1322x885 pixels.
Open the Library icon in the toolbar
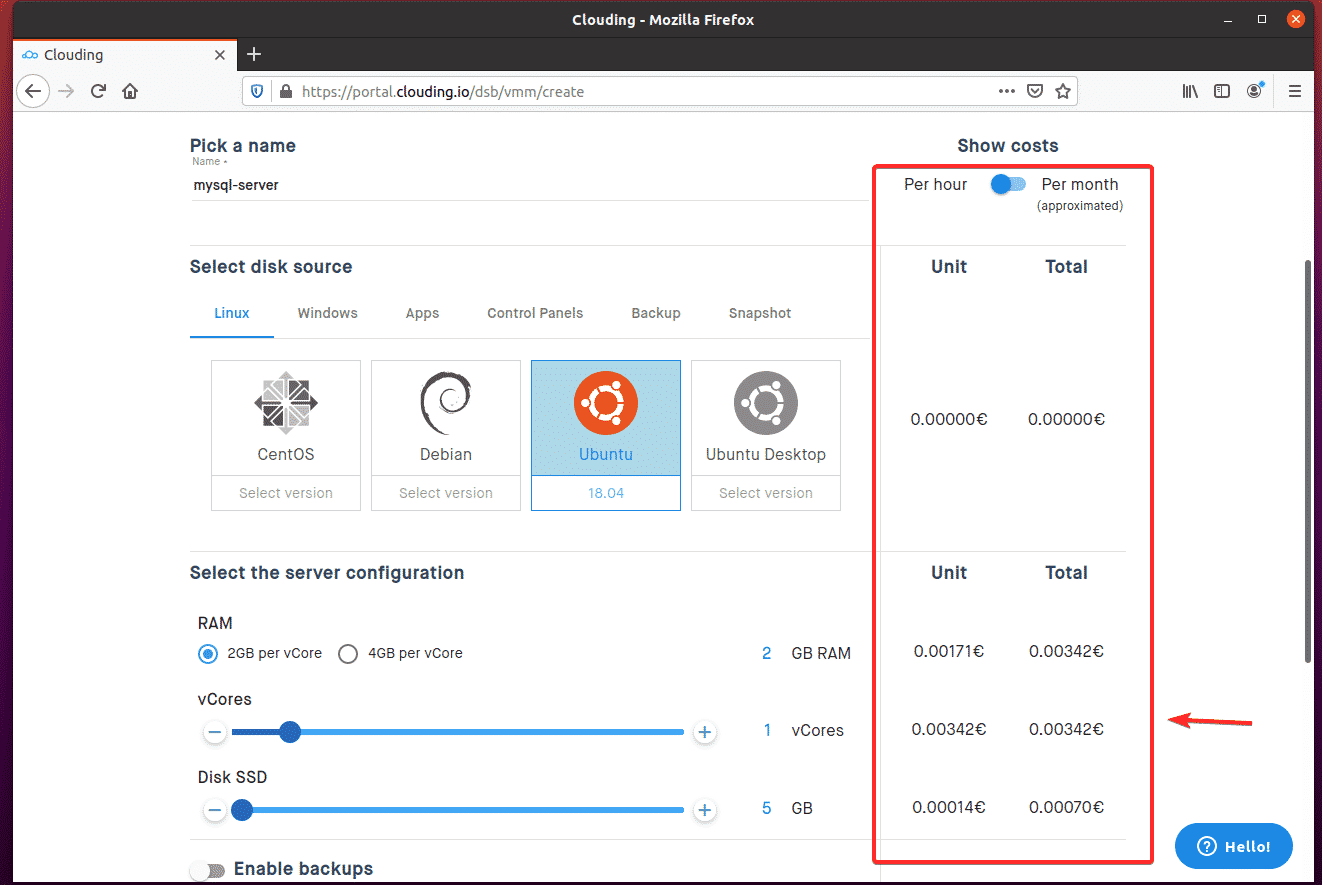pyautogui.click(x=1190, y=91)
